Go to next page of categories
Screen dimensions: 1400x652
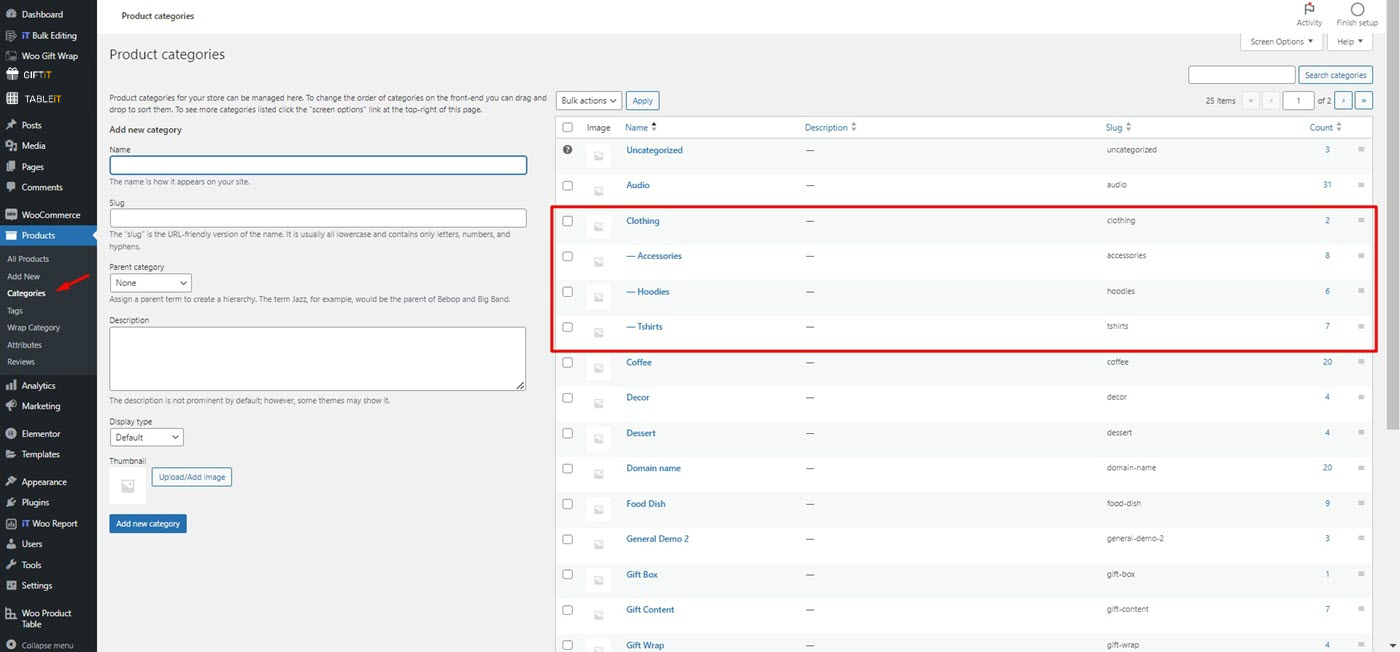tap(1344, 100)
